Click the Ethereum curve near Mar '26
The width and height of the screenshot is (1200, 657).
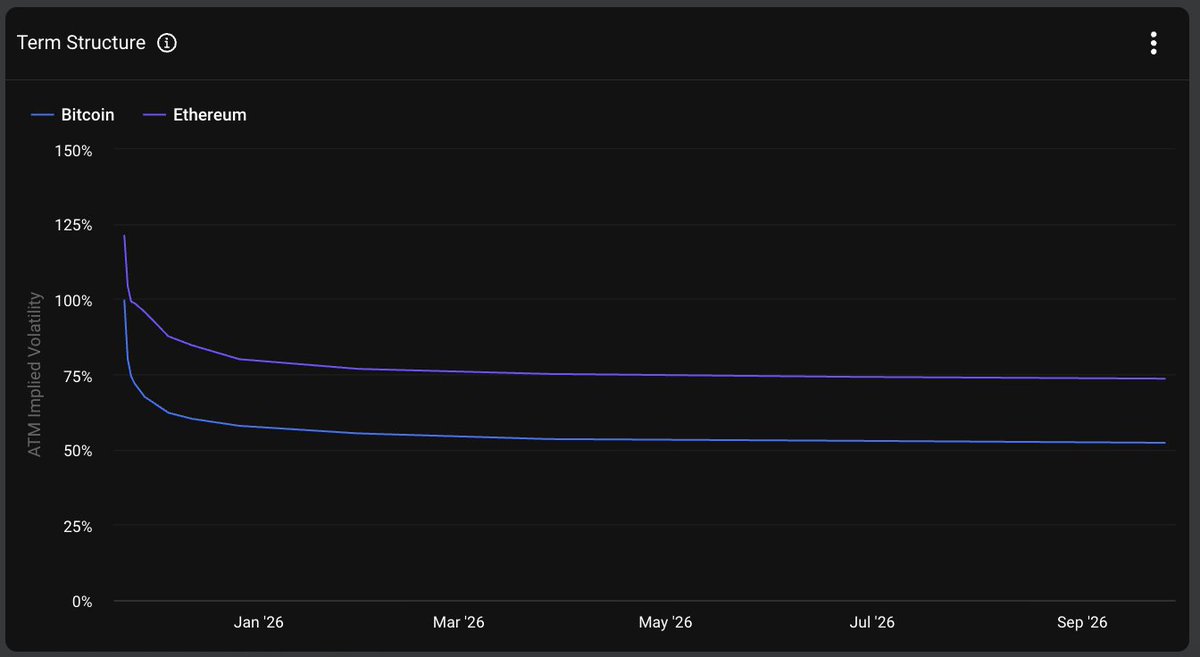click(459, 371)
